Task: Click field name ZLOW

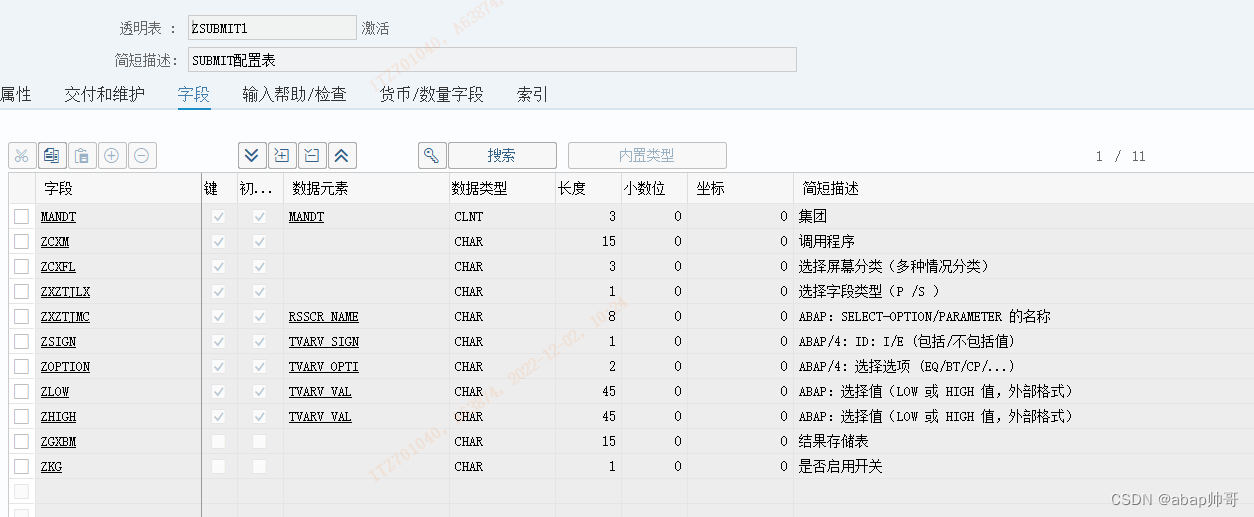Action: [55, 391]
